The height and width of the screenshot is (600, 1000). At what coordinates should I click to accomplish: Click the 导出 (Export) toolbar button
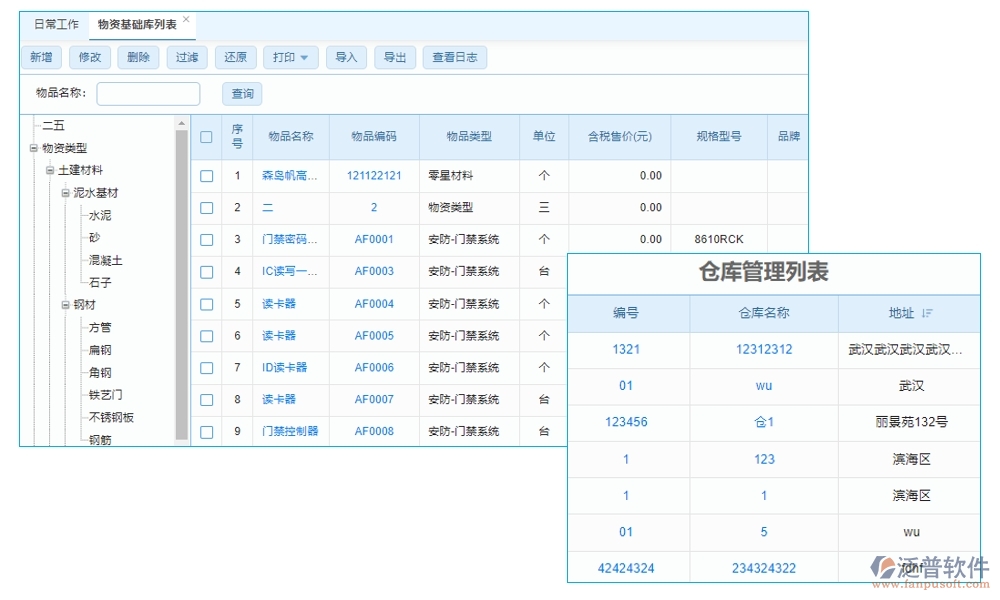(x=395, y=57)
